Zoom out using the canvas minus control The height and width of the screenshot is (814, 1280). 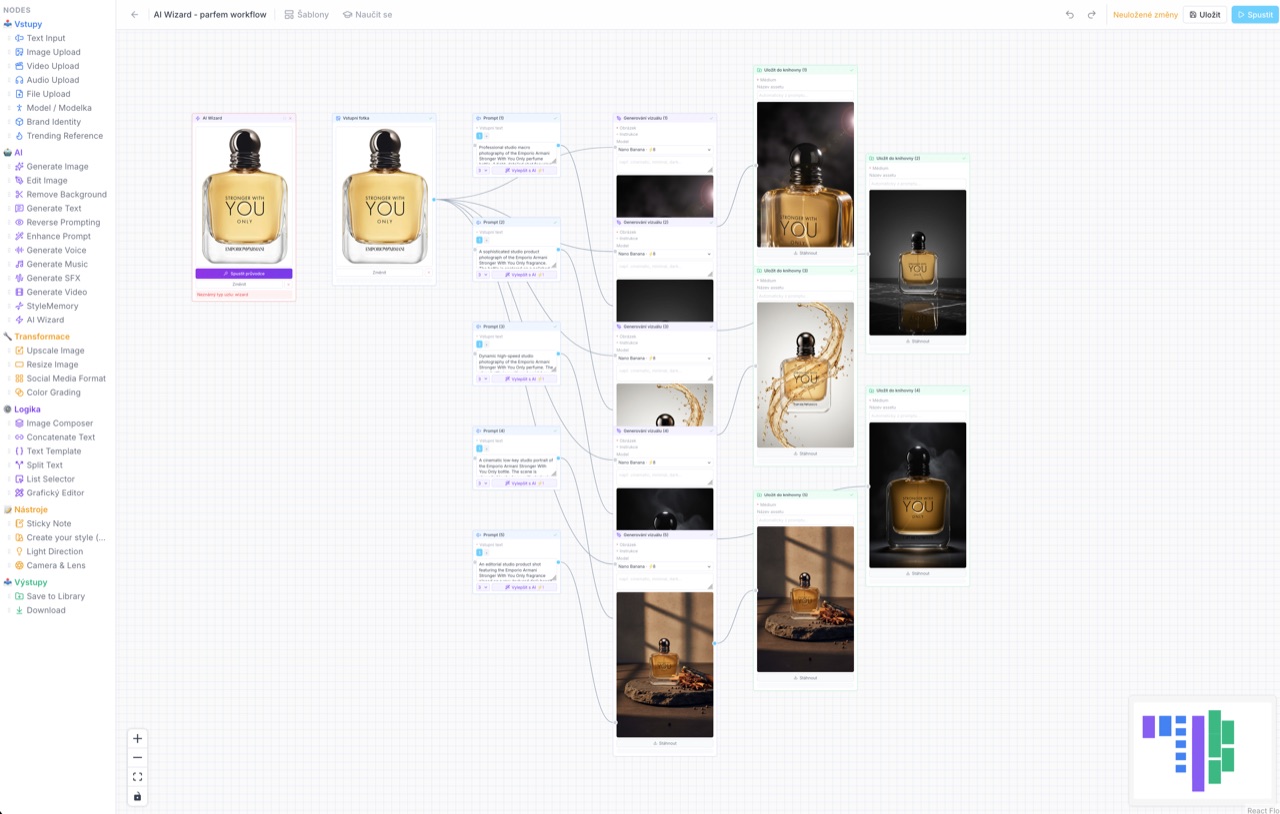(x=138, y=758)
